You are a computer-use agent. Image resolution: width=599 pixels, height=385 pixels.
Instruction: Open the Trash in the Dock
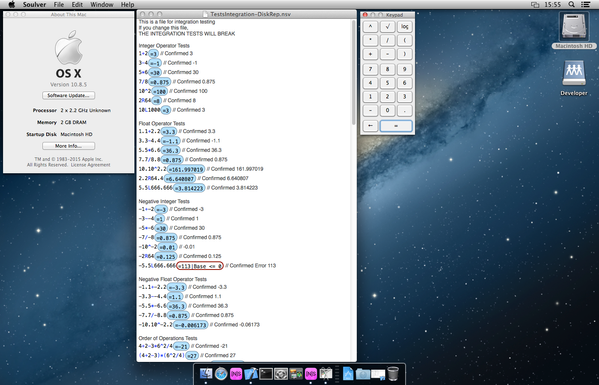pyautogui.click(x=393, y=373)
